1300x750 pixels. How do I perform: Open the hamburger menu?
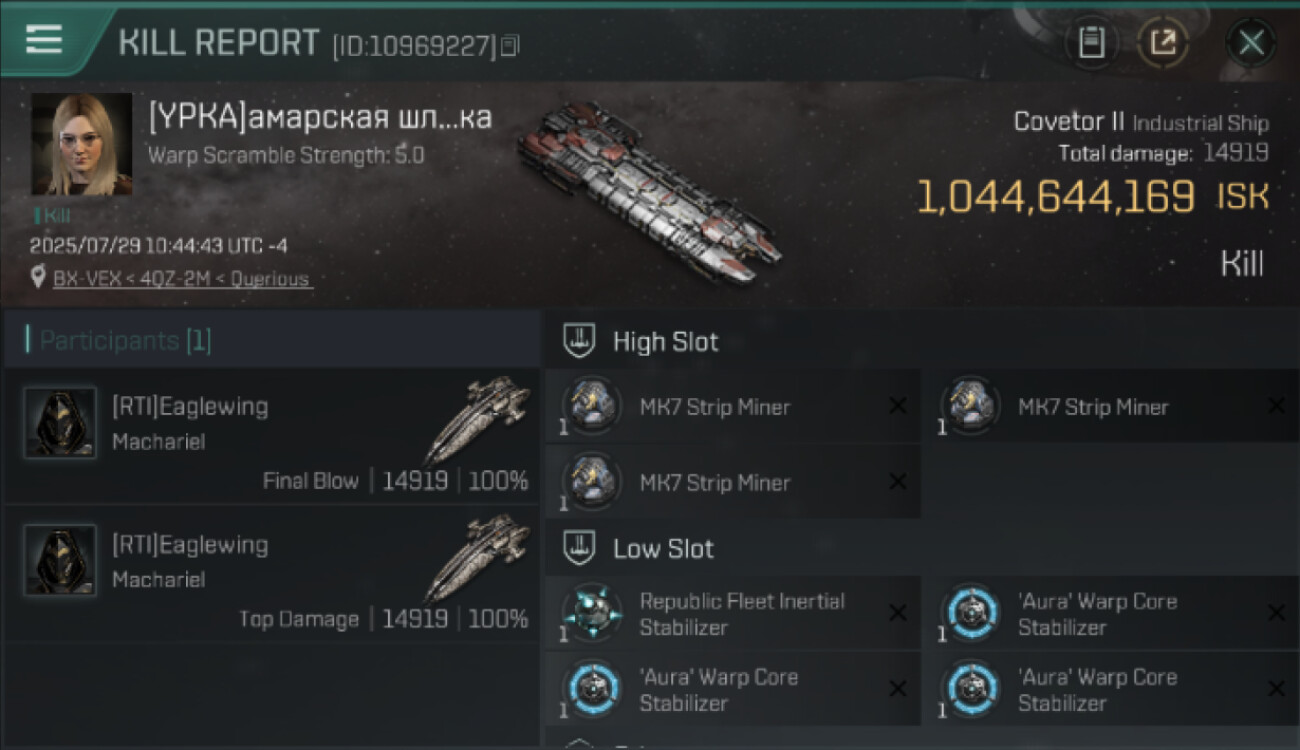tap(43, 40)
